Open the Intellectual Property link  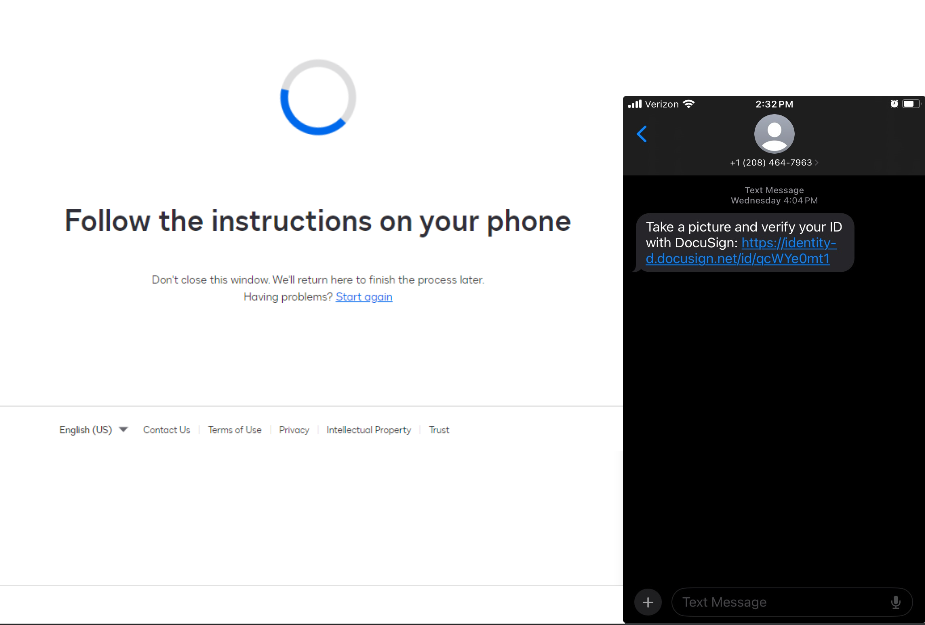coord(368,430)
